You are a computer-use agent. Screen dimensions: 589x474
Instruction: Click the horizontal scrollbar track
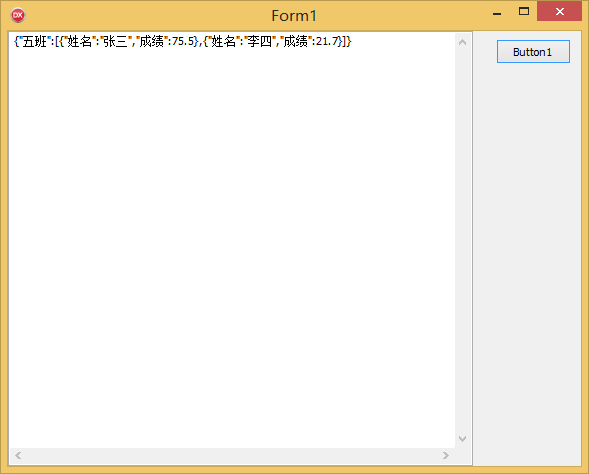(232, 456)
